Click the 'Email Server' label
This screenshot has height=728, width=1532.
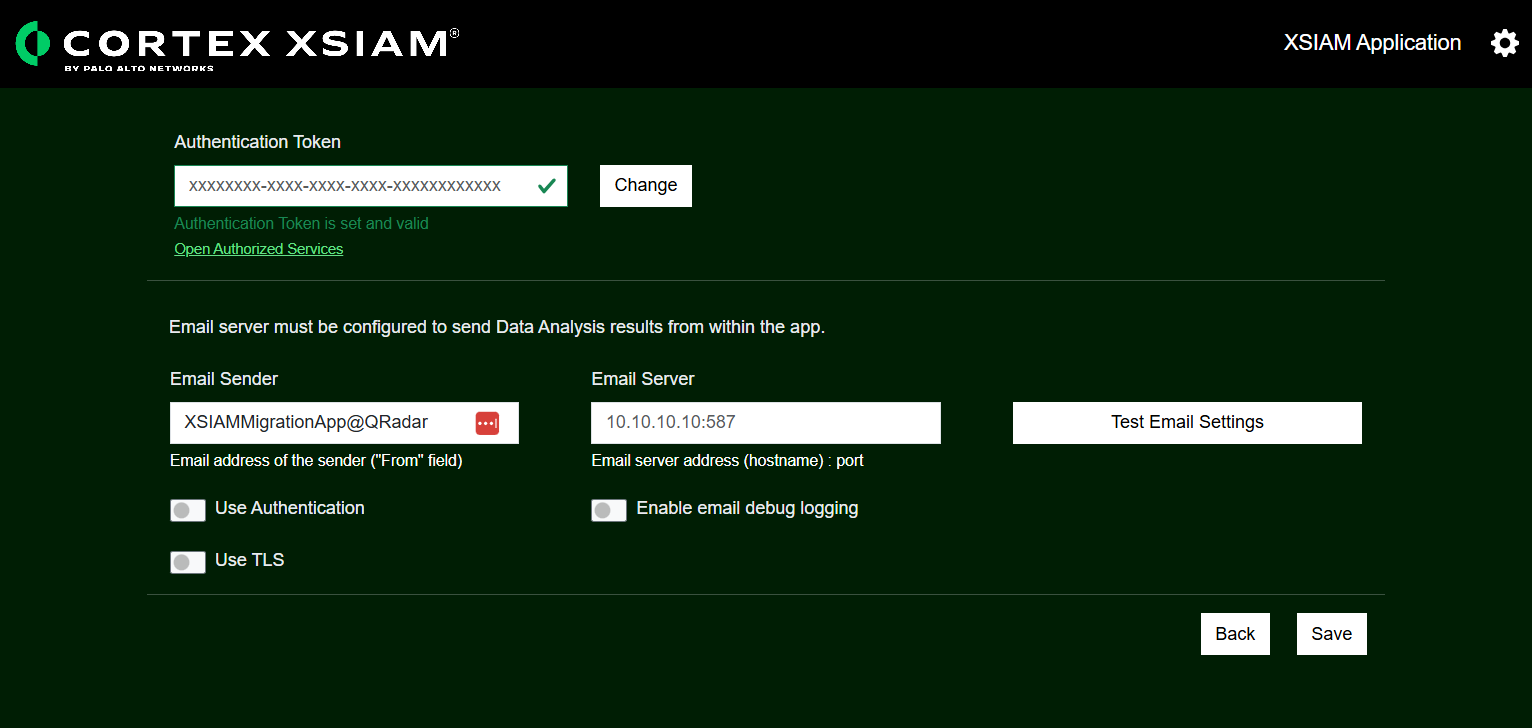tap(643, 379)
